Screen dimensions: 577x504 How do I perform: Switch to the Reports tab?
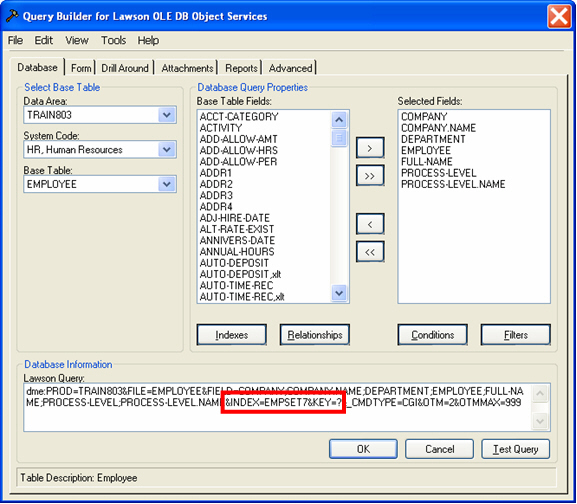[x=241, y=68]
